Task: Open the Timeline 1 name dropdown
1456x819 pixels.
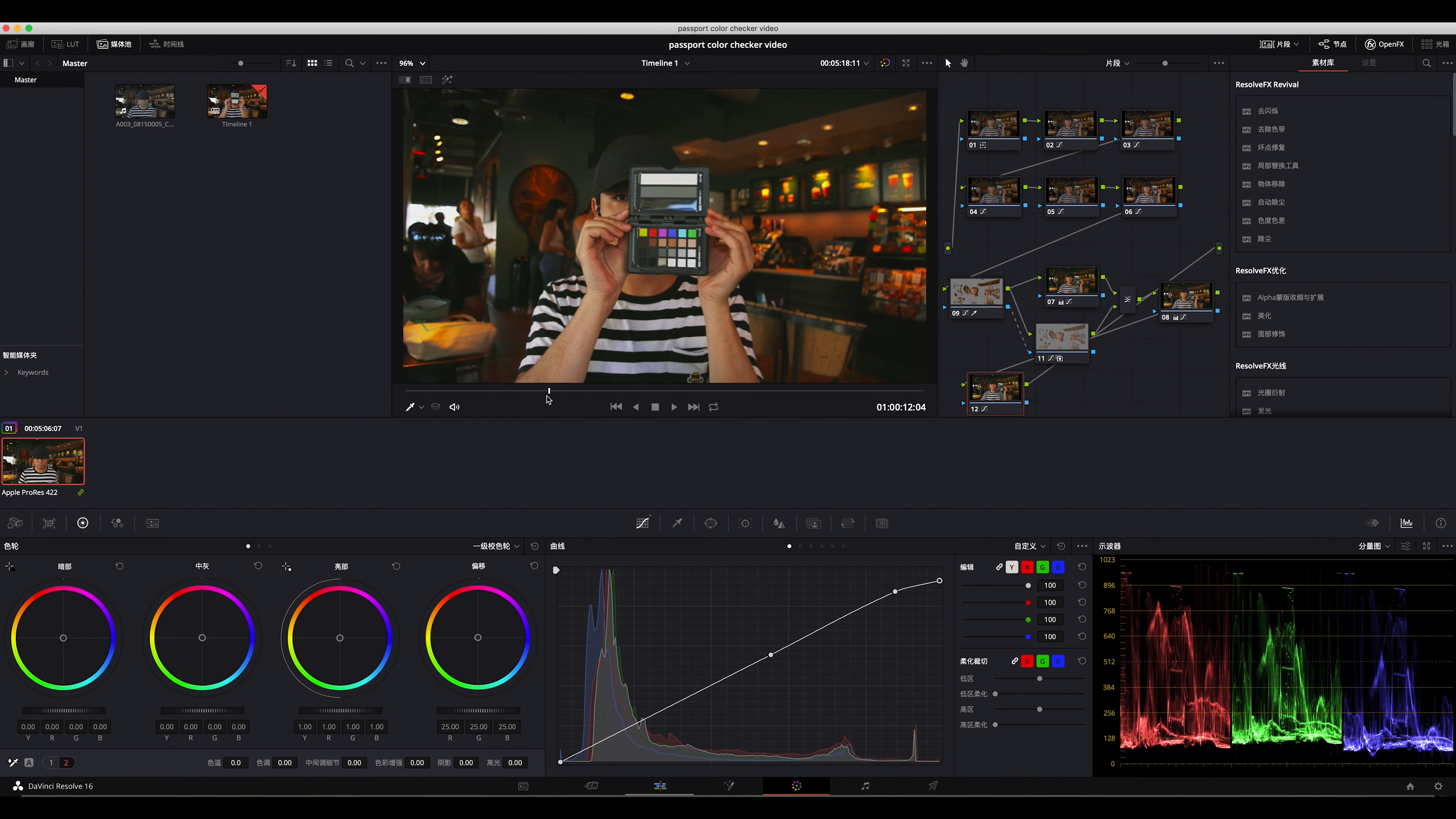Action: click(665, 63)
